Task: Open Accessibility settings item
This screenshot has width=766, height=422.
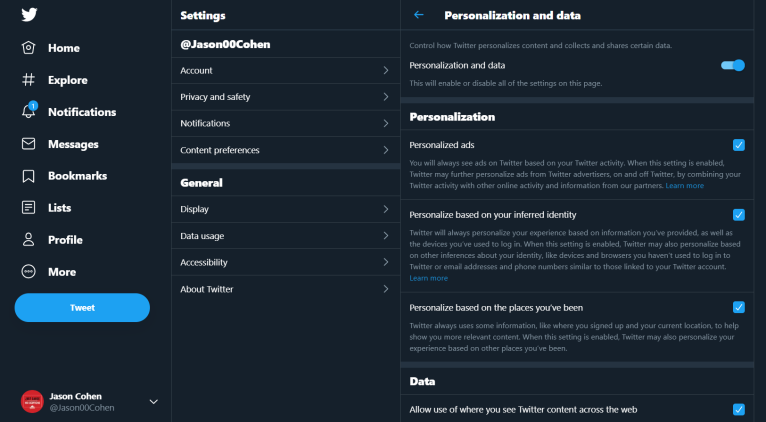Action: [x=286, y=262]
